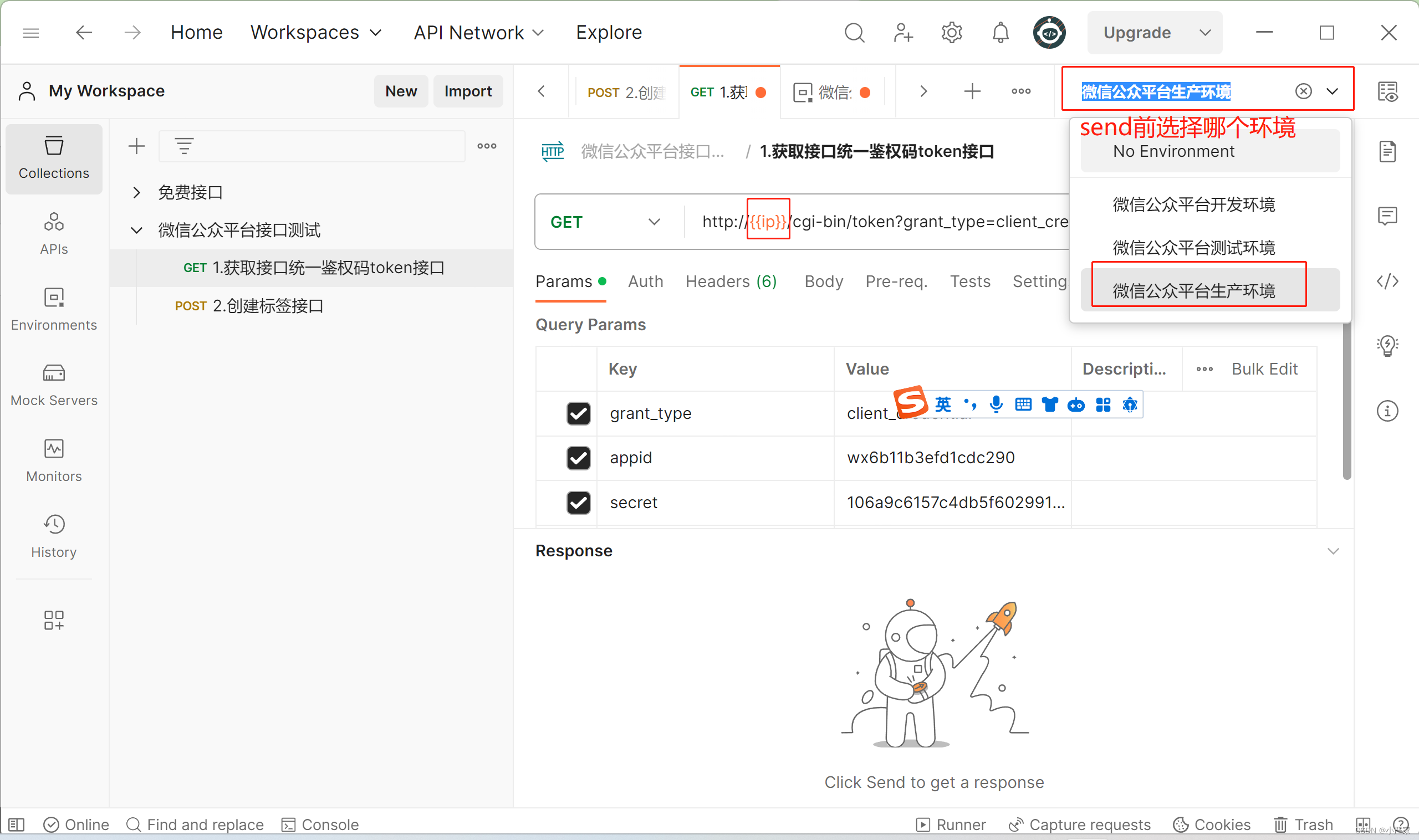Switch to the Auth tab
The width and height of the screenshot is (1419, 840).
coord(646,281)
